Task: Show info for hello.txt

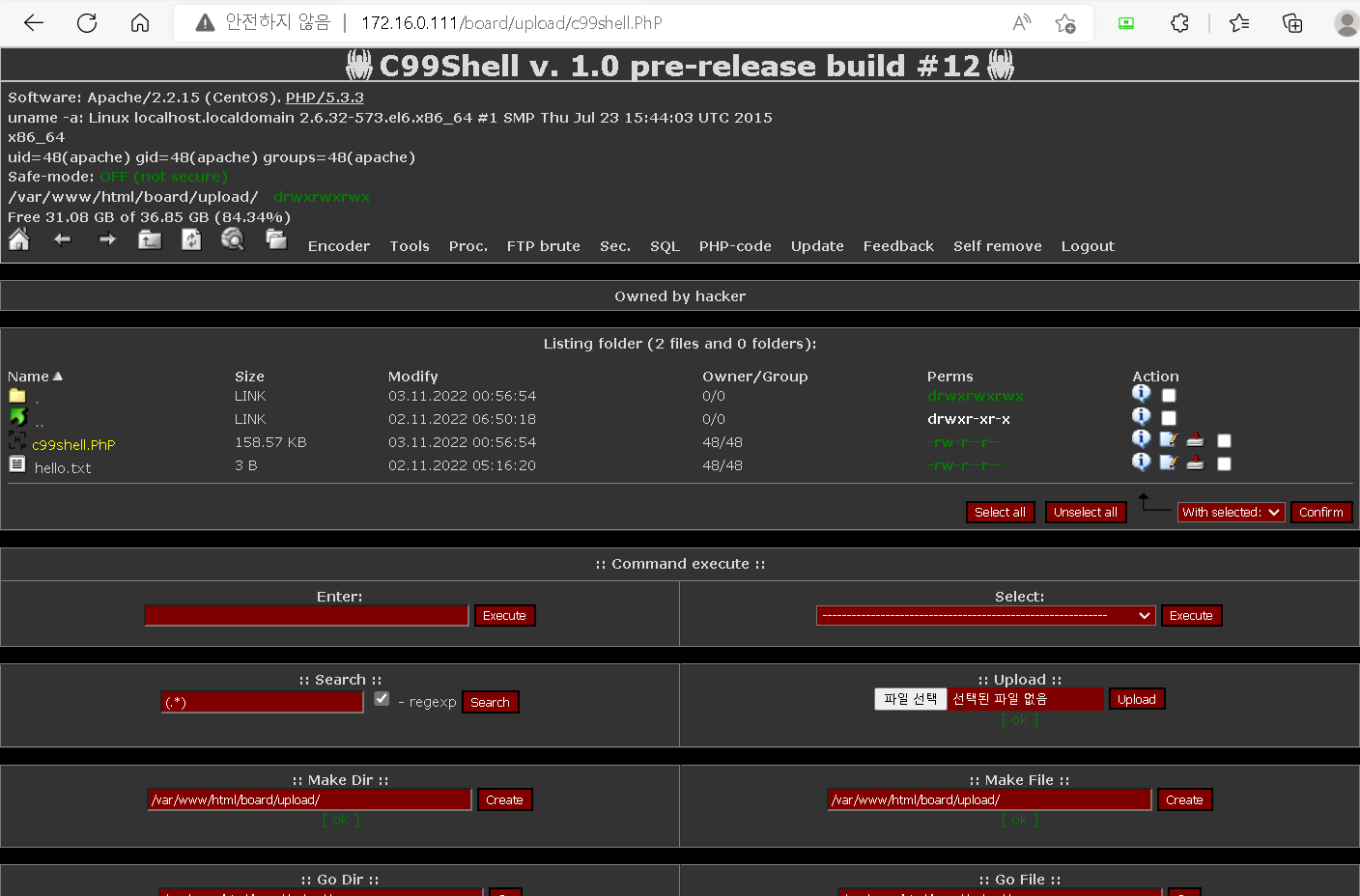Action: [x=1142, y=462]
